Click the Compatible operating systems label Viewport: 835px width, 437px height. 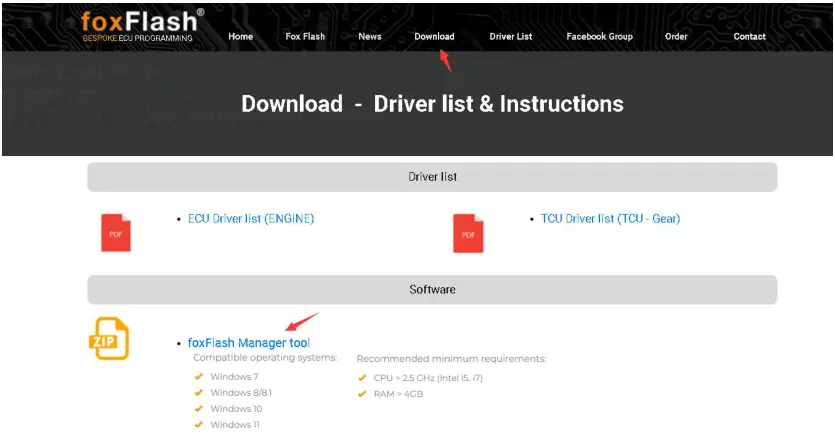coord(265,357)
